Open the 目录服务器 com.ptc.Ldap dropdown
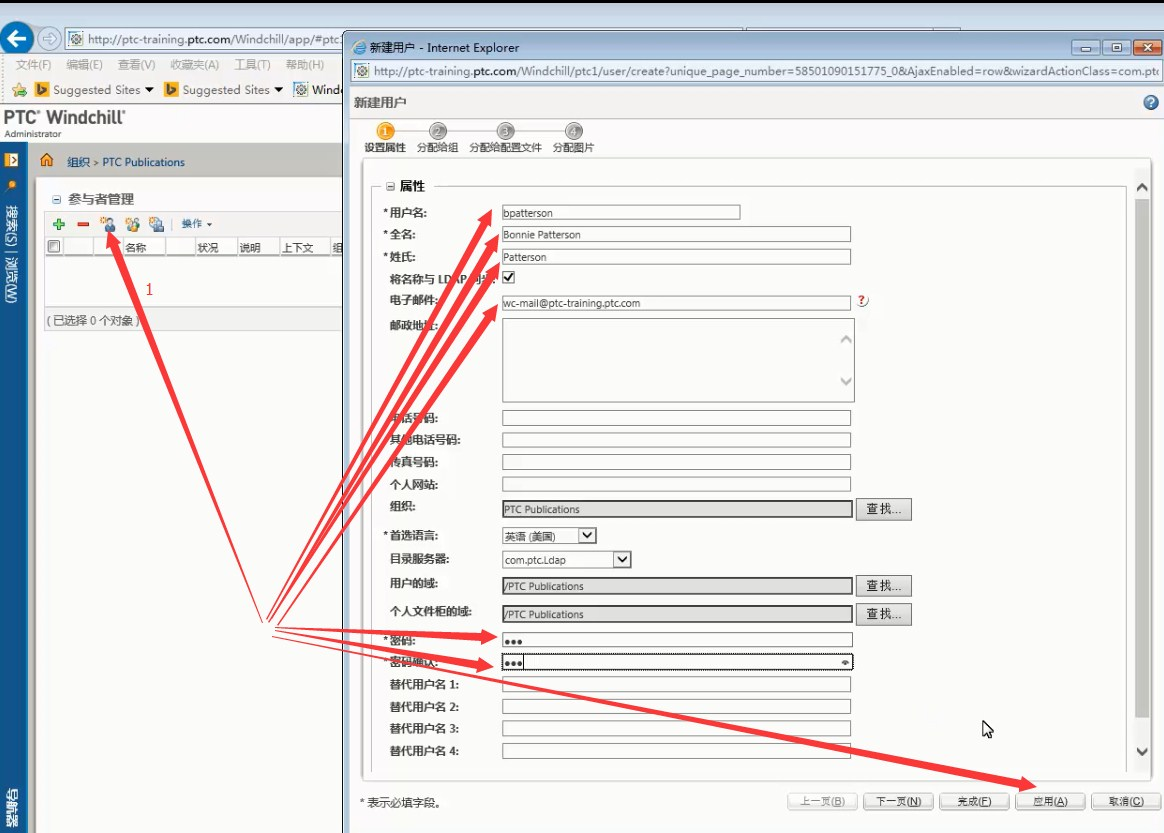This screenshot has width=1164, height=833. [x=622, y=559]
